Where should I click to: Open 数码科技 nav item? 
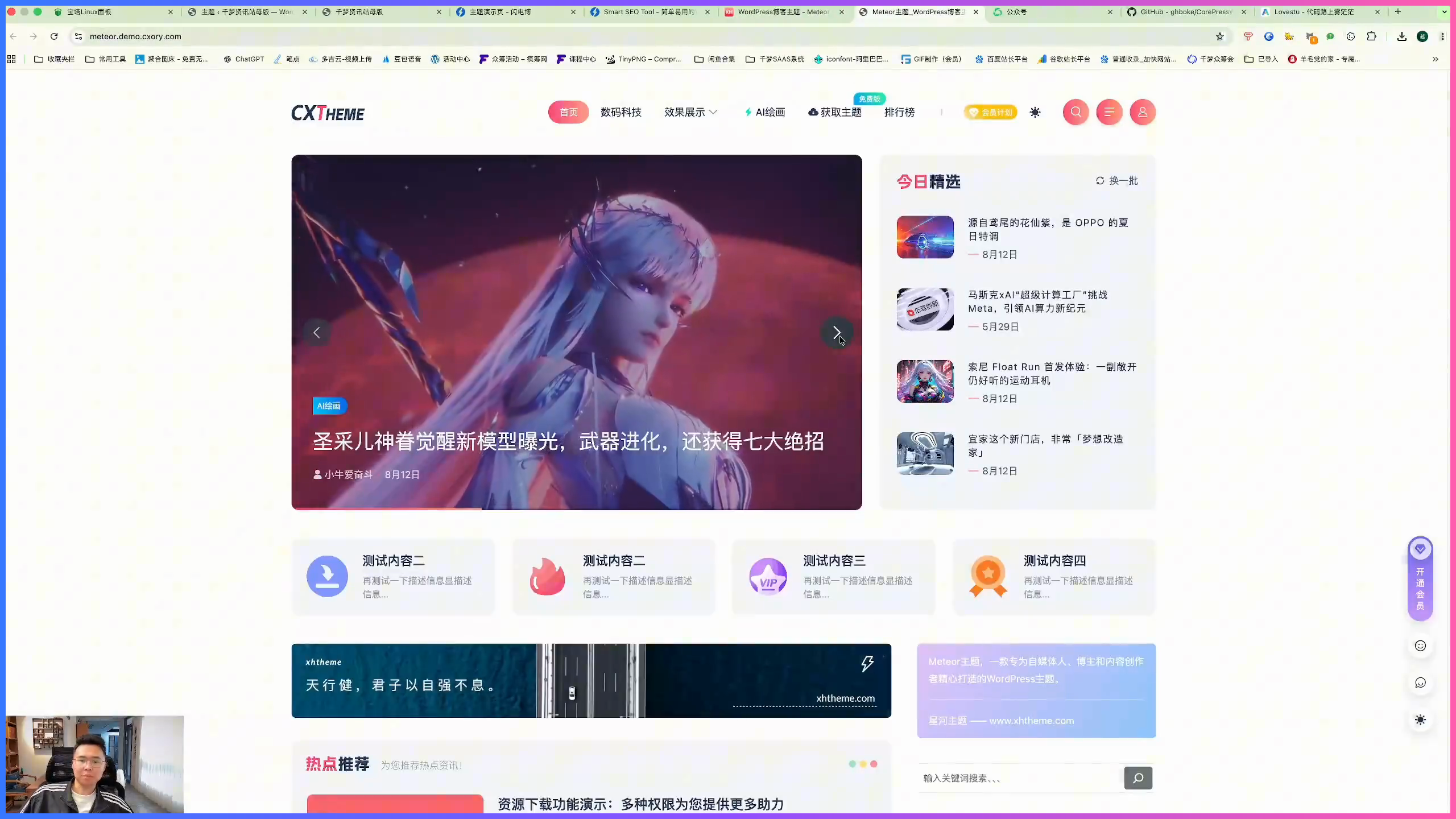click(621, 112)
